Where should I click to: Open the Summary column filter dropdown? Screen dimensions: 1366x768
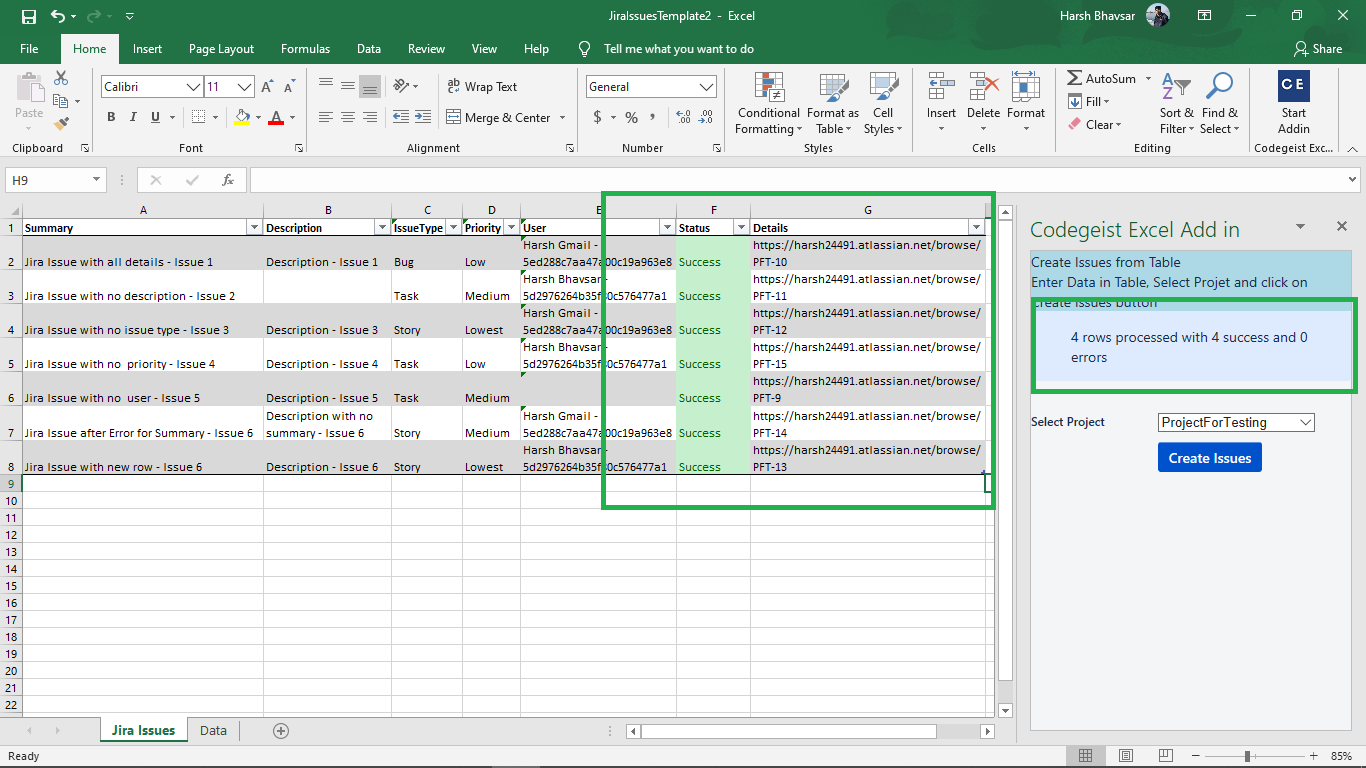[x=254, y=227]
